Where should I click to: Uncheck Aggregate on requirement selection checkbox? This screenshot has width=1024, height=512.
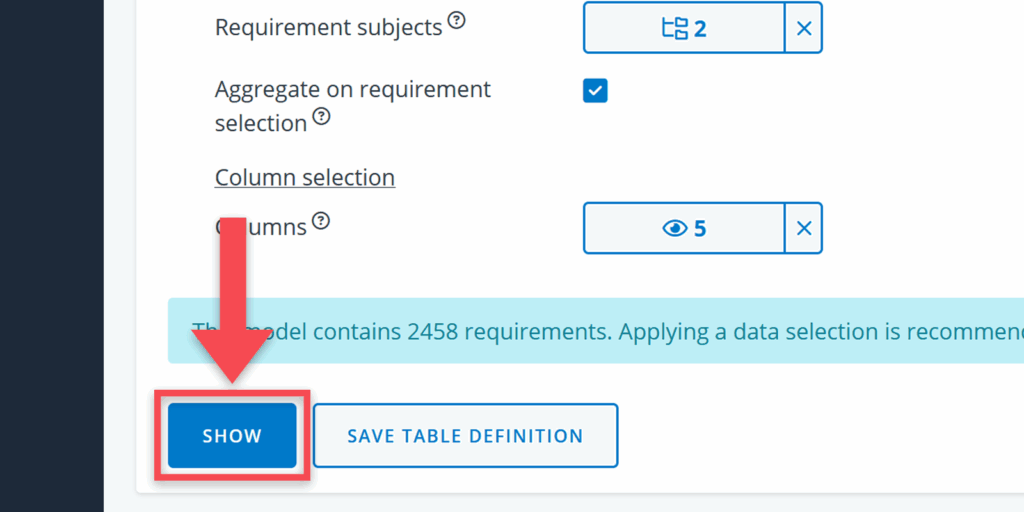[x=595, y=91]
